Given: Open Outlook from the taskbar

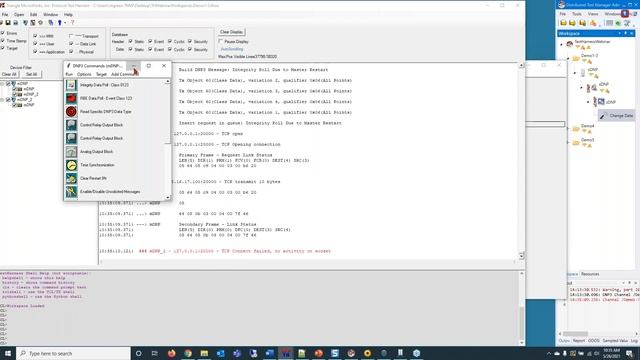Looking at the screenshot, I should [x=220, y=353].
